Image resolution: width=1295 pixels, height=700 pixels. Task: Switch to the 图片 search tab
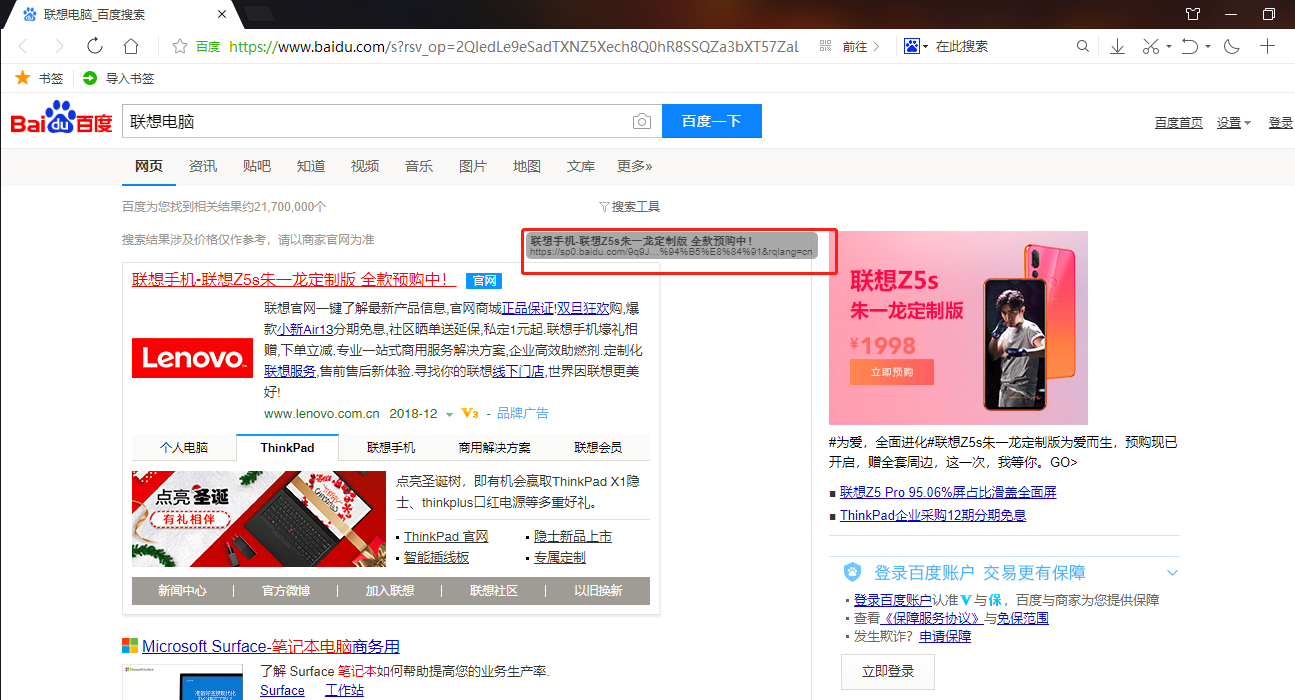coord(473,166)
